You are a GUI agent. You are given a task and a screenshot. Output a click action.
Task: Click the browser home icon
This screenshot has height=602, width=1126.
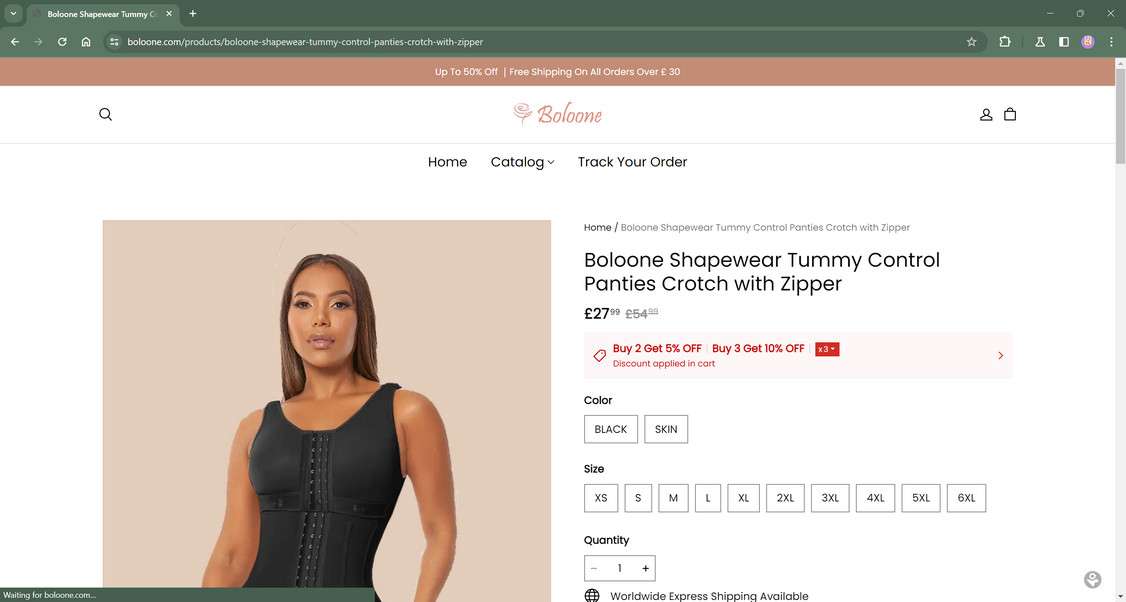pyautogui.click(x=86, y=42)
